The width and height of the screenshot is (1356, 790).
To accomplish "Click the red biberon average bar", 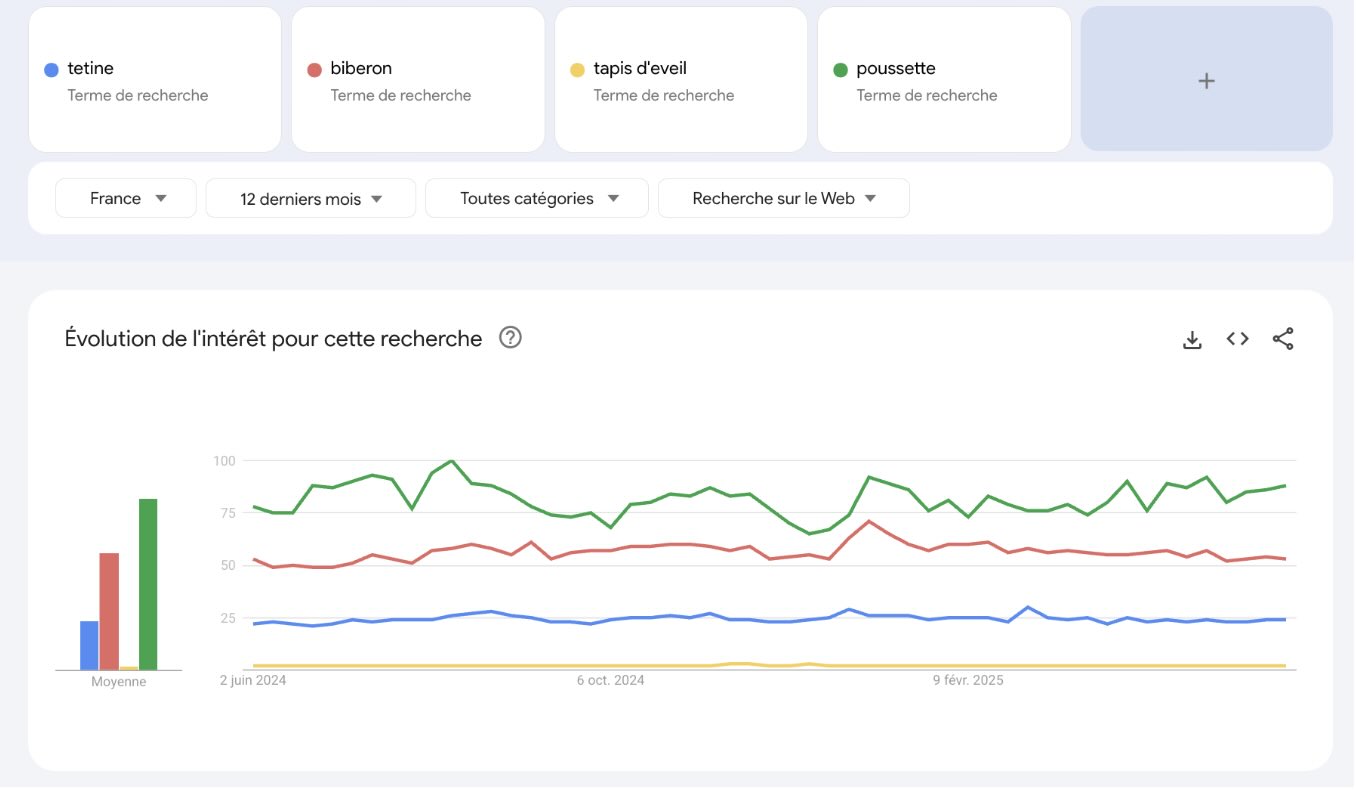I will 109,611.
